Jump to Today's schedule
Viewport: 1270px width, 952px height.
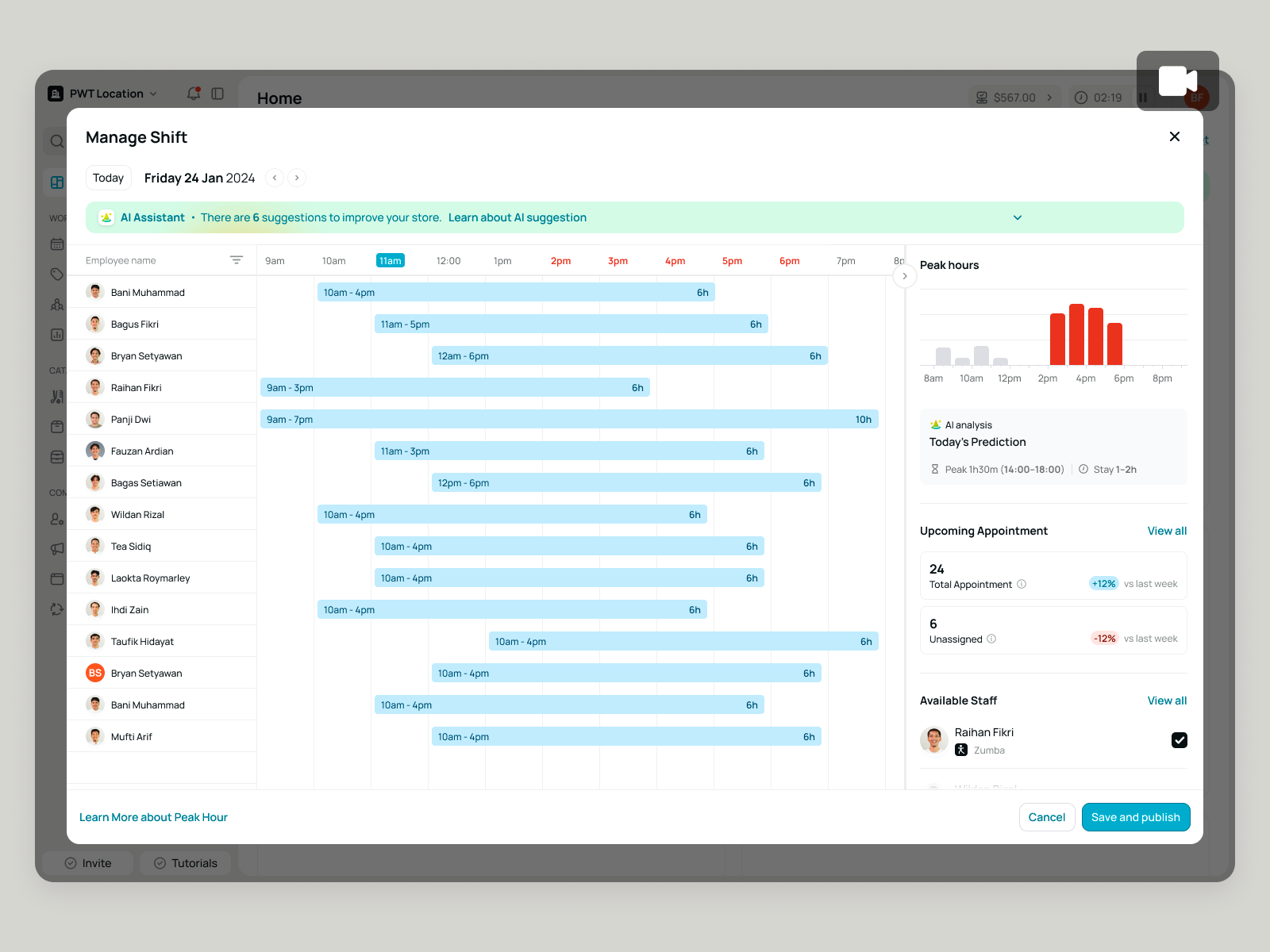pyautogui.click(x=108, y=178)
